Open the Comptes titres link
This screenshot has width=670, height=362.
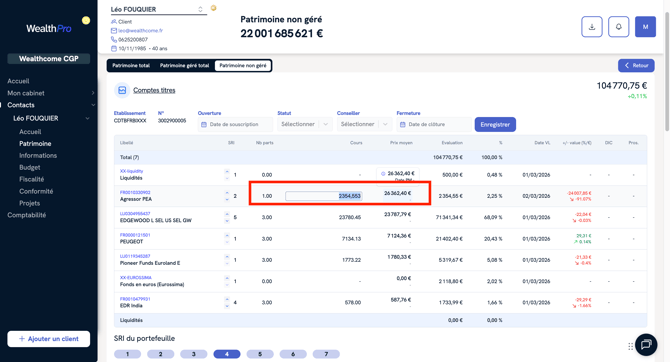point(154,90)
